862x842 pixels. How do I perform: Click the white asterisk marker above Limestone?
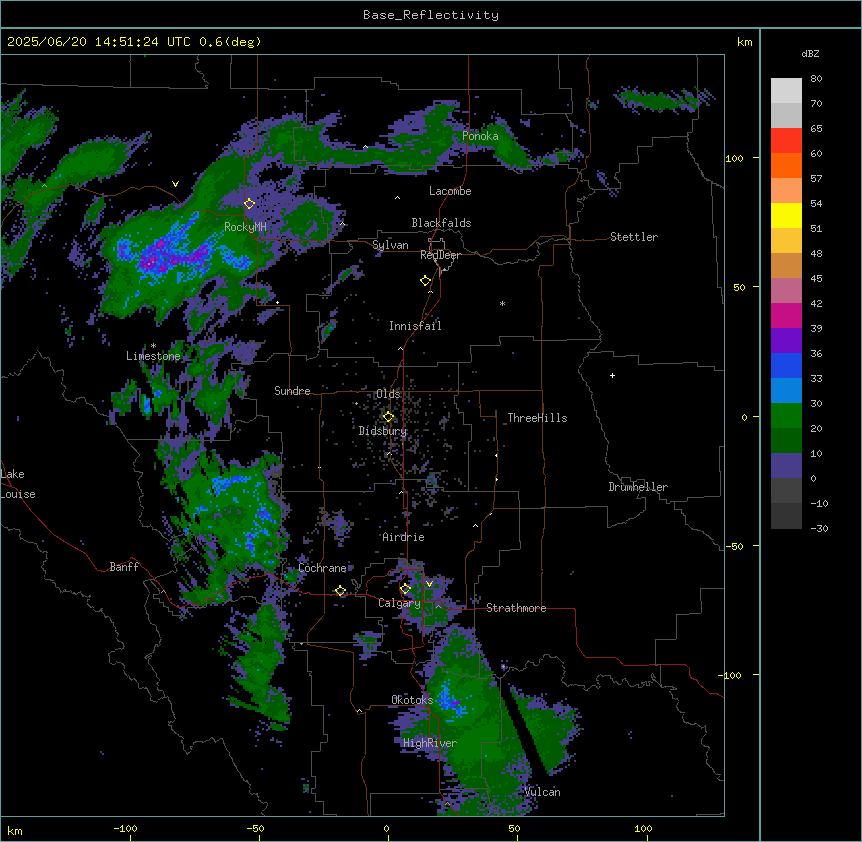point(153,346)
